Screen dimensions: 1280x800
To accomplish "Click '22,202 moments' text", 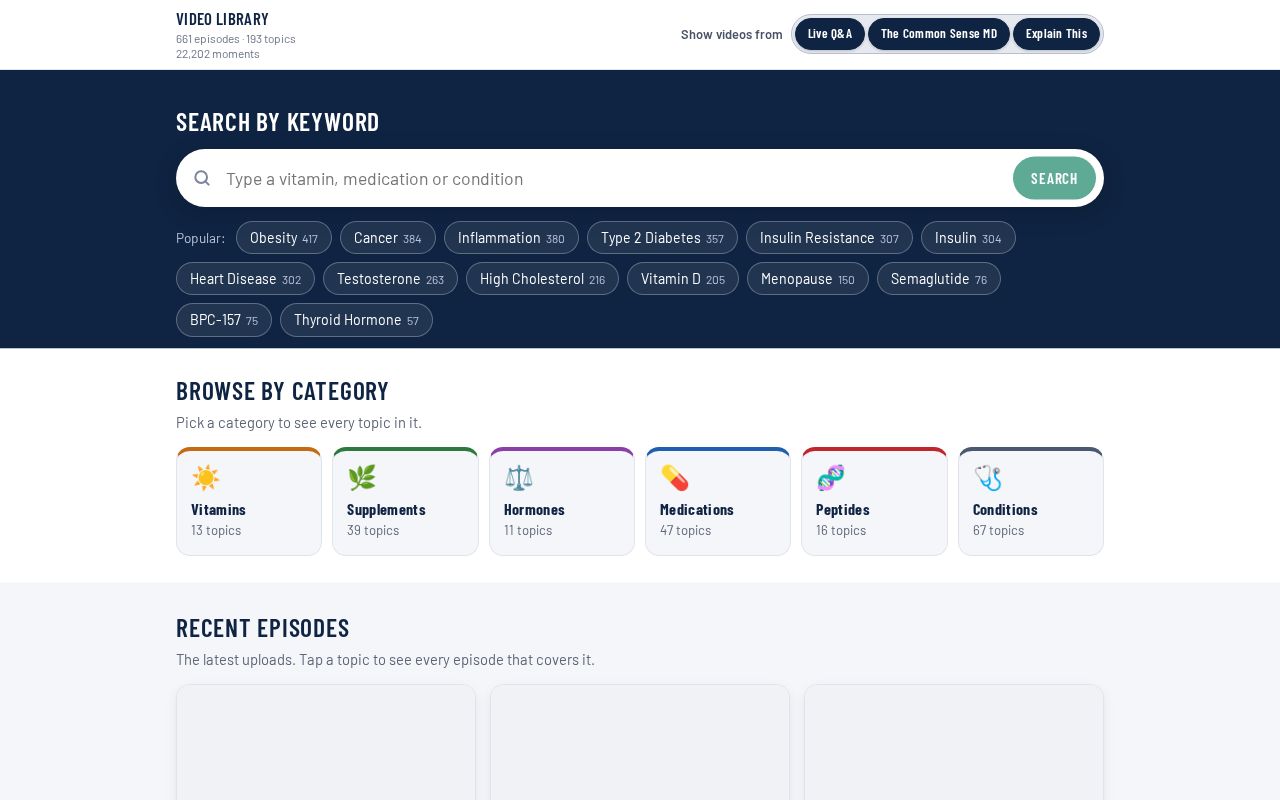I will coord(218,54).
